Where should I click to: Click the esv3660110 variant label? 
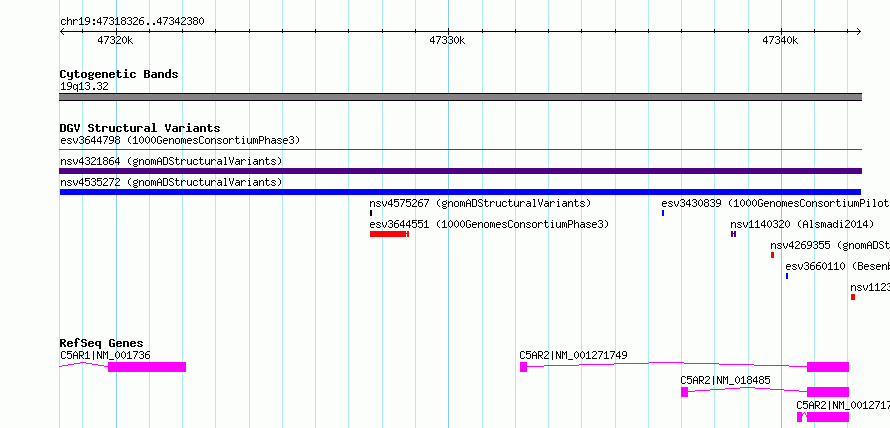[837, 266]
